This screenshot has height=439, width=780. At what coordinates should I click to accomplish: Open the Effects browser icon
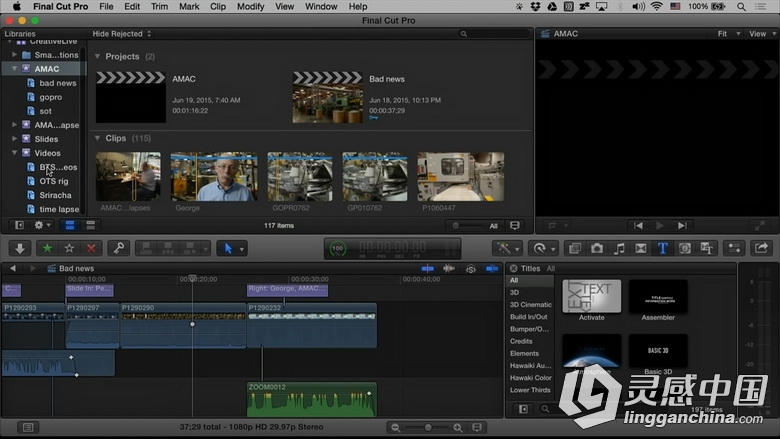coord(575,248)
